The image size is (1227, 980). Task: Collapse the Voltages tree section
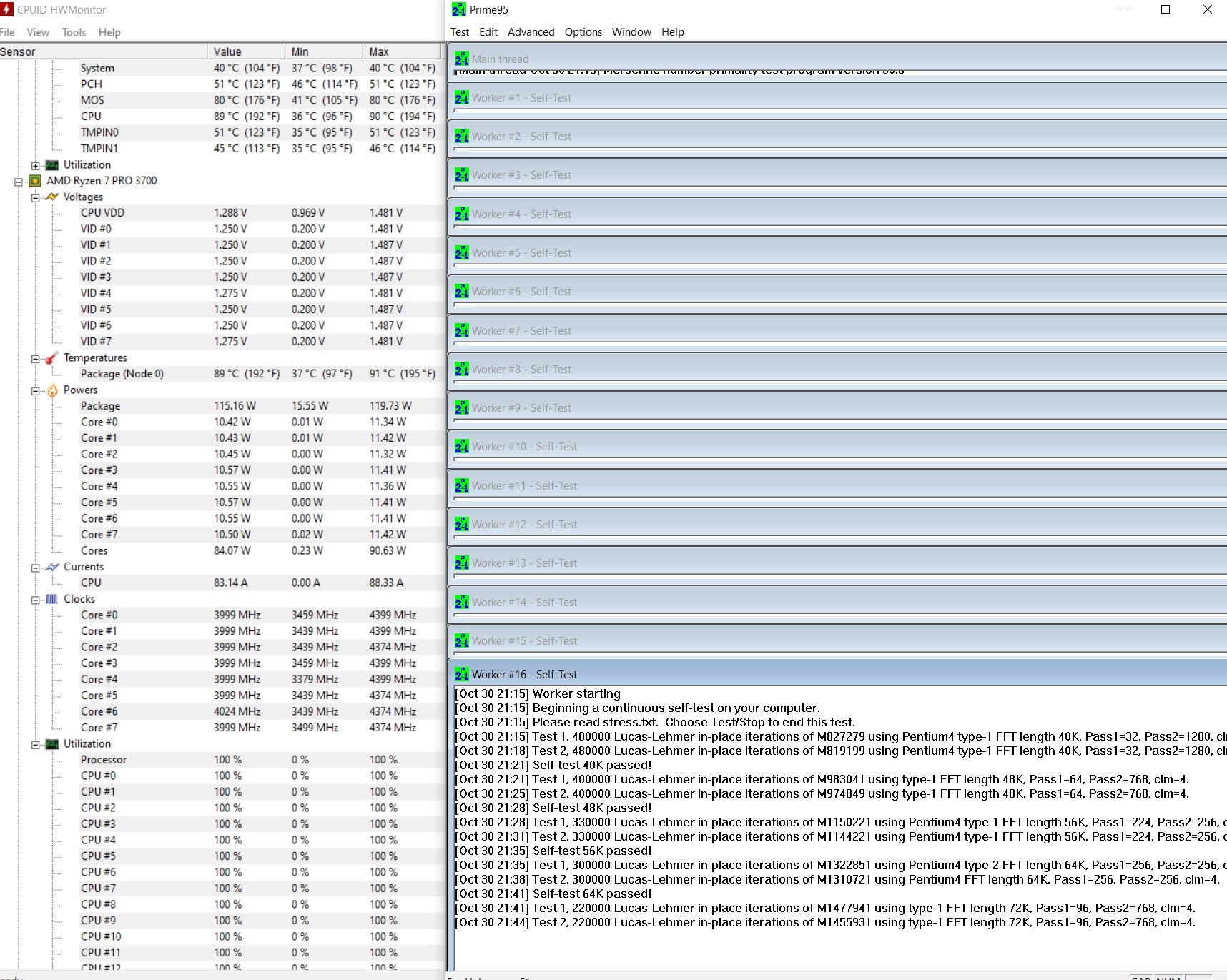coord(35,197)
